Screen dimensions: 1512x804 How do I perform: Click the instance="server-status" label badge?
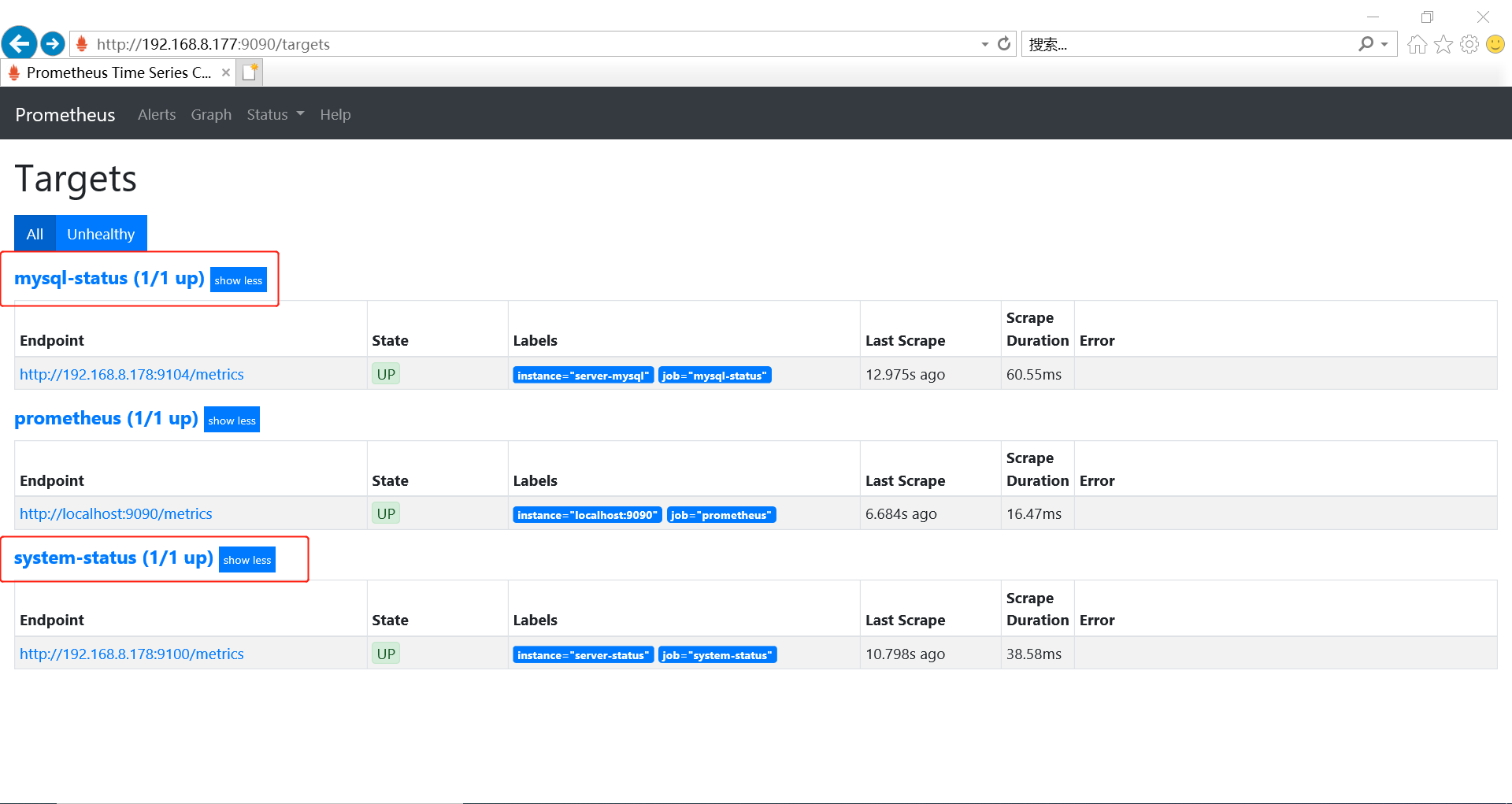point(584,655)
